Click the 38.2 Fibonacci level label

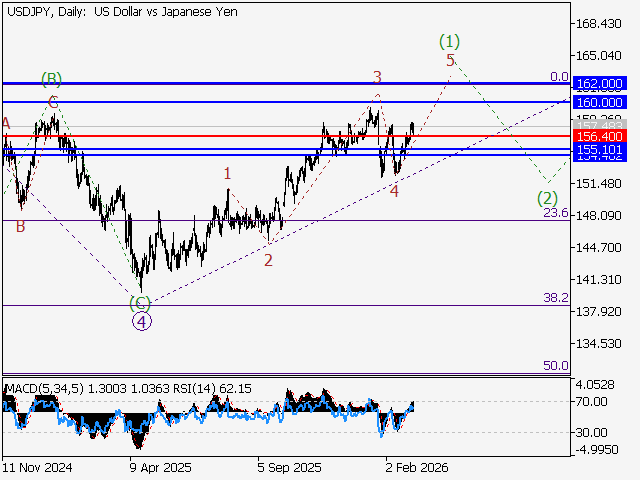click(x=556, y=298)
